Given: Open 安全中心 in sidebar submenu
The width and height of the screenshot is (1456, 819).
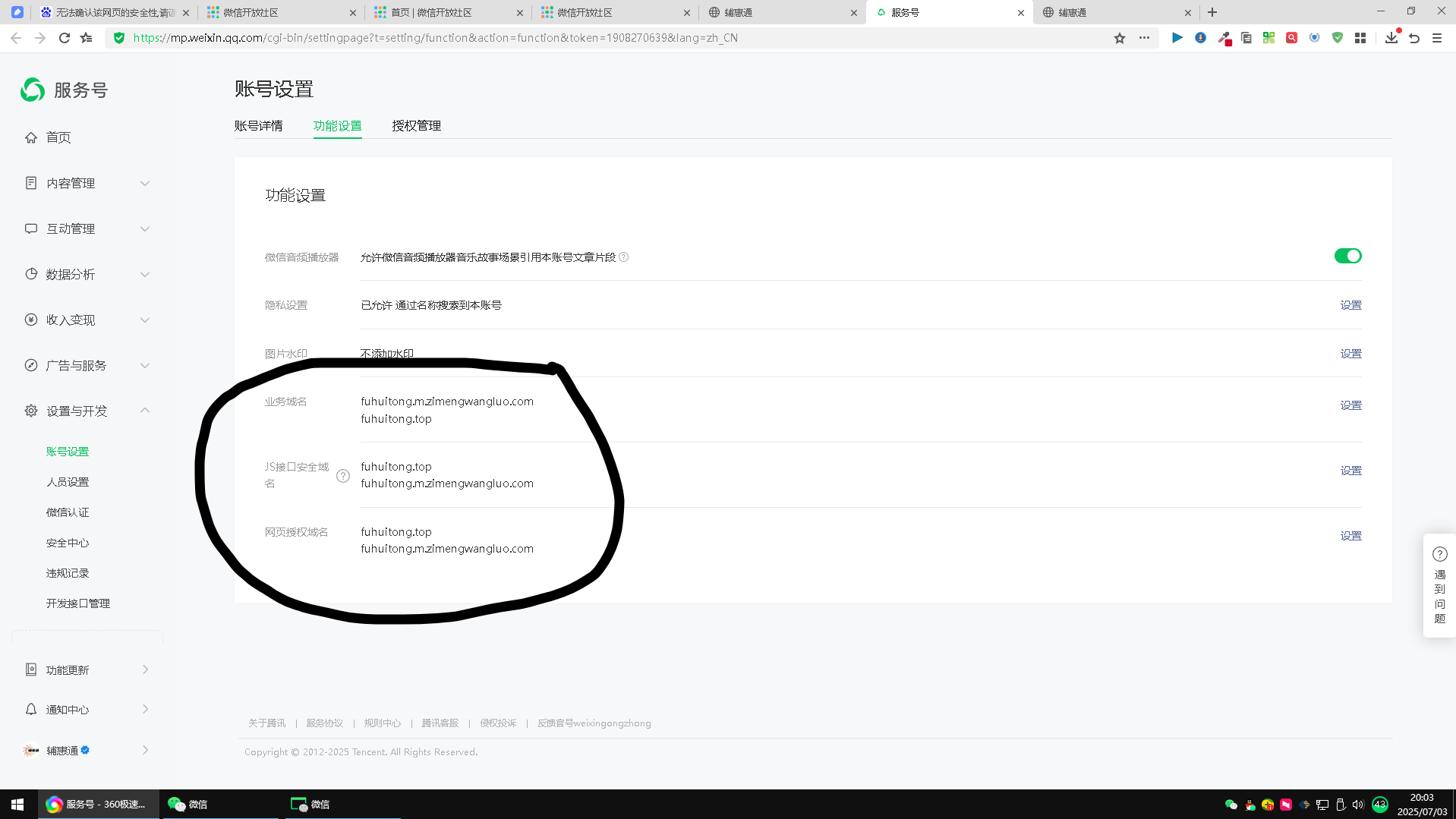Looking at the screenshot, I should [68, 543].
